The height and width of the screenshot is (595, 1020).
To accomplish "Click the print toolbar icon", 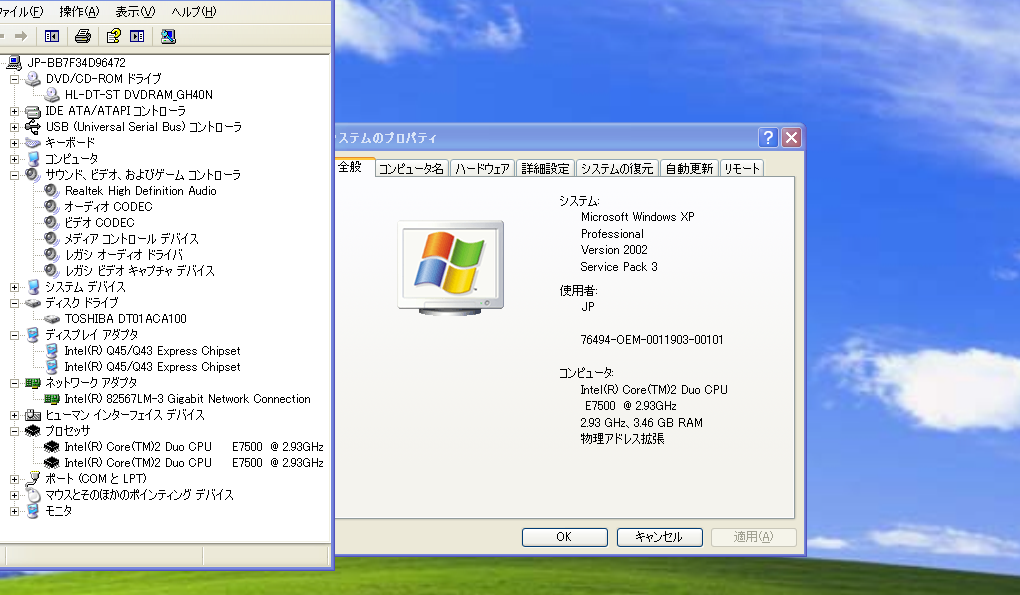I will 83,36.
